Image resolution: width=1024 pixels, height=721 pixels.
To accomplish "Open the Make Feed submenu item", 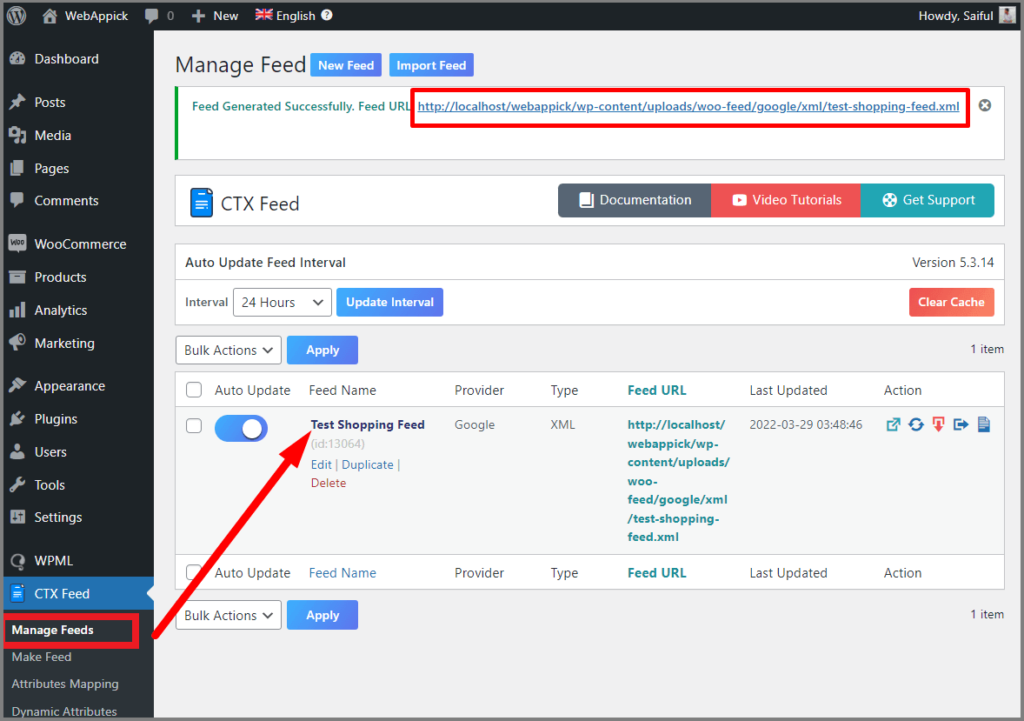I will point(41,656).
